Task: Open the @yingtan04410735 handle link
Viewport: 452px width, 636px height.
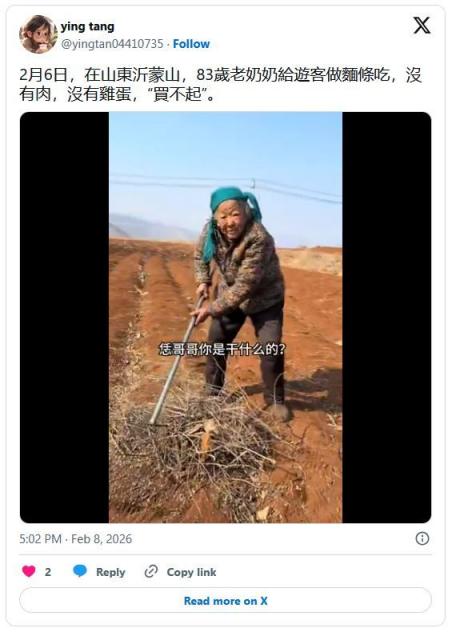Action: pos(112,44)
